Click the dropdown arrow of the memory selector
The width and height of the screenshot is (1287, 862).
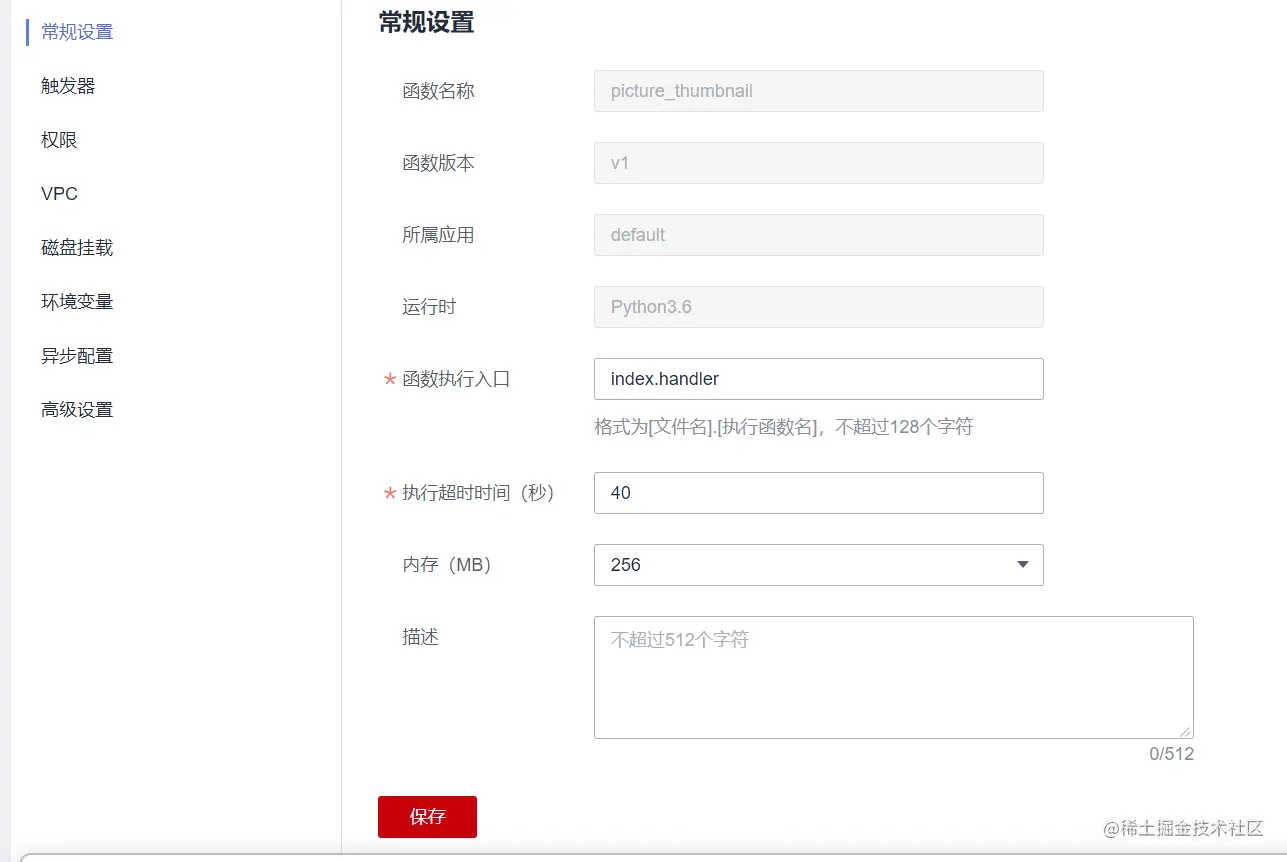point(1022,565)
